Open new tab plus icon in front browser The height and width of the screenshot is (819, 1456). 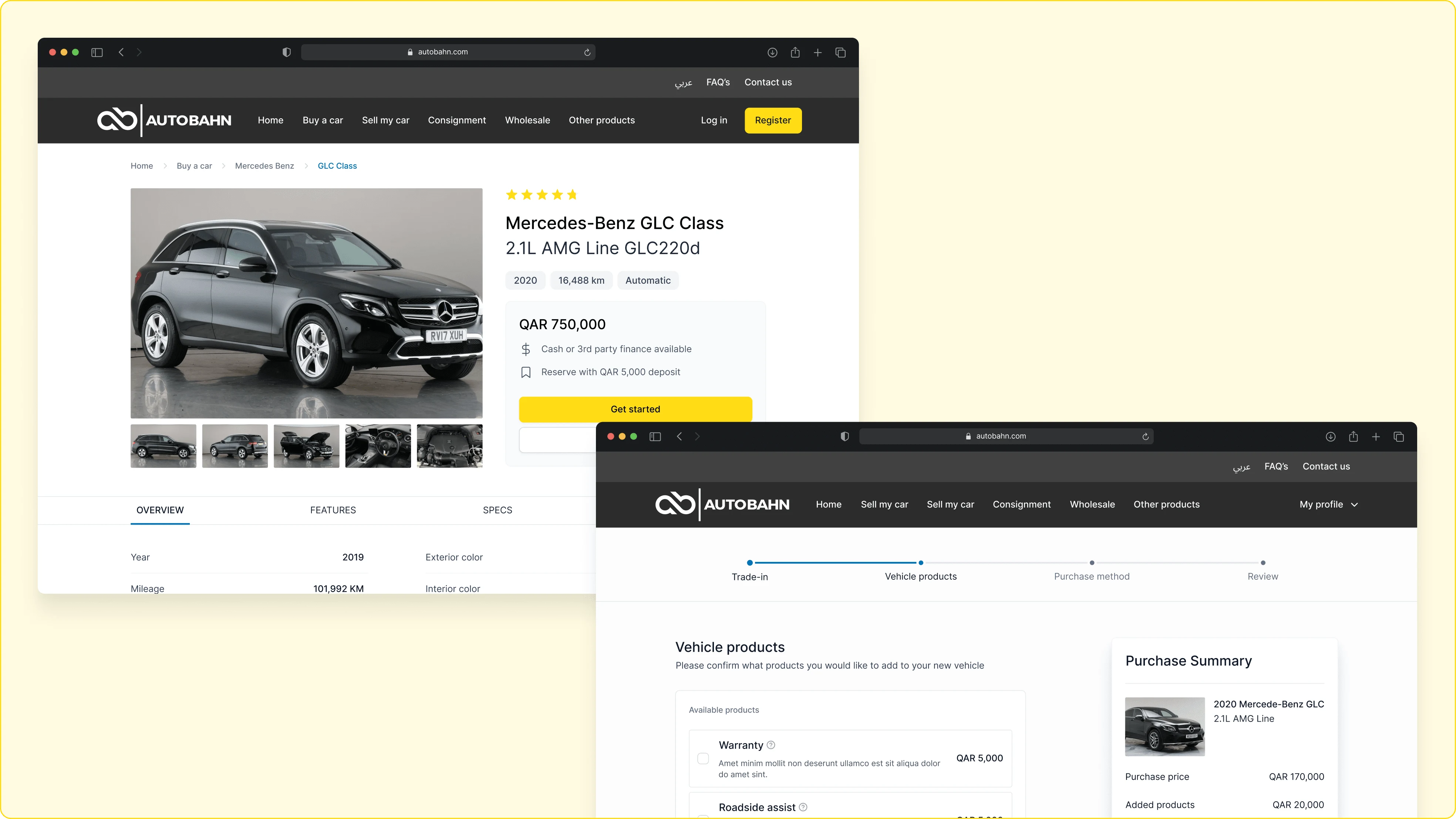(1376, 437)
